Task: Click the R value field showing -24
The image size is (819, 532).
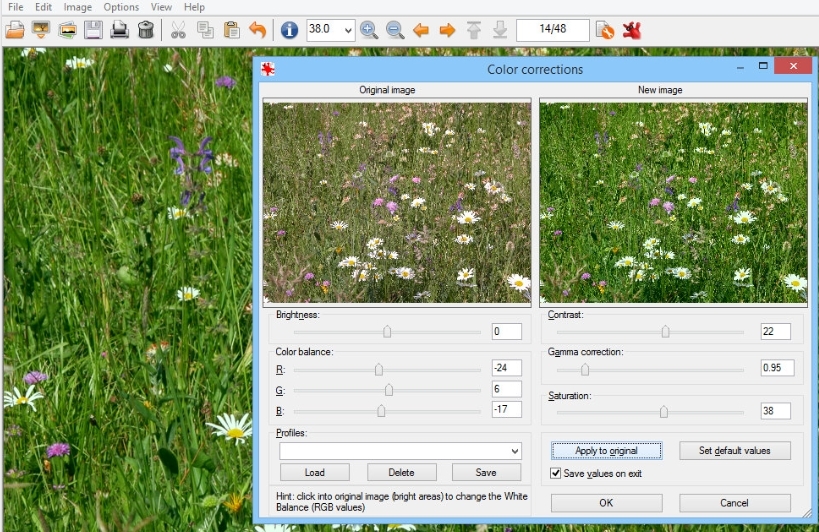Action: (x=507, y=368)
